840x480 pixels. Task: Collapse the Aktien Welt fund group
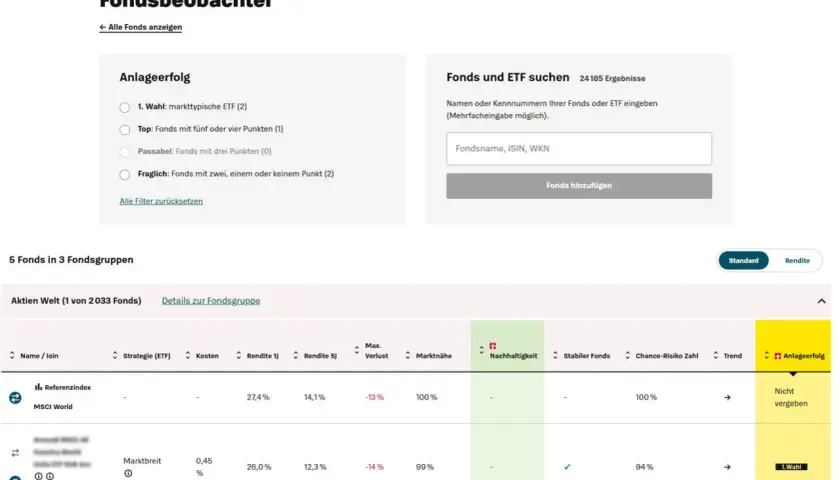click(x=821, y=301)
